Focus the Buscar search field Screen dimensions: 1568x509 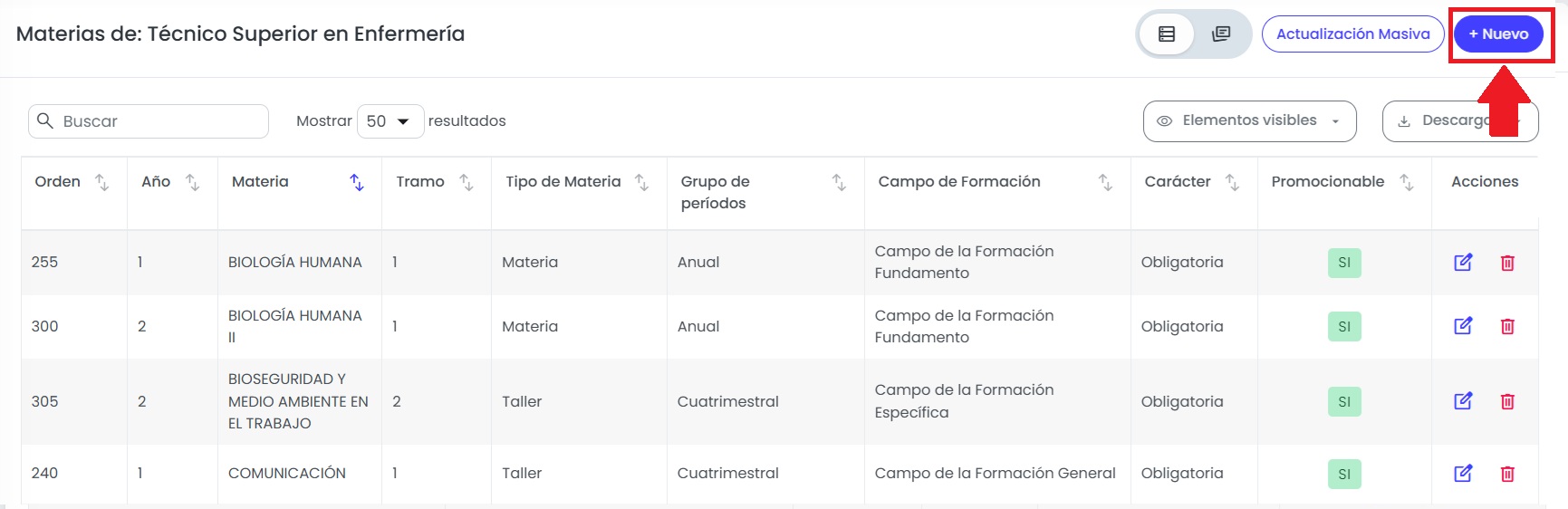(149, 121)
